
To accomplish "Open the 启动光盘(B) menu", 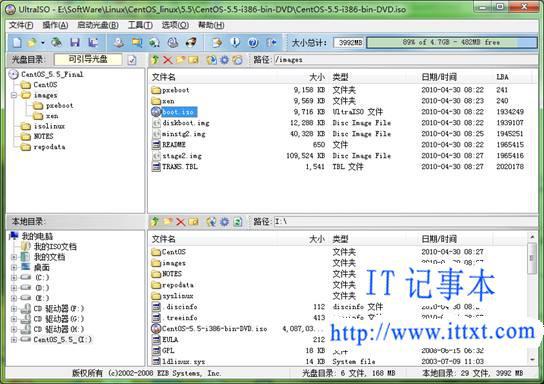I will pos(98,25).
